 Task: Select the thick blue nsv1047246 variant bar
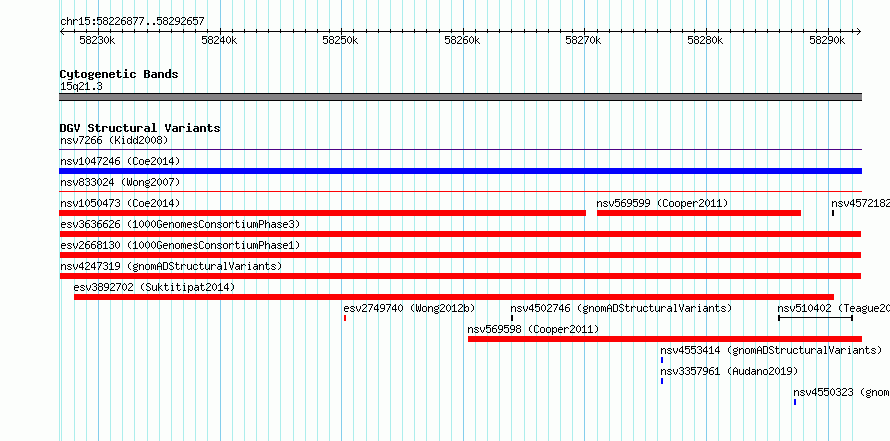coord(460,171)
